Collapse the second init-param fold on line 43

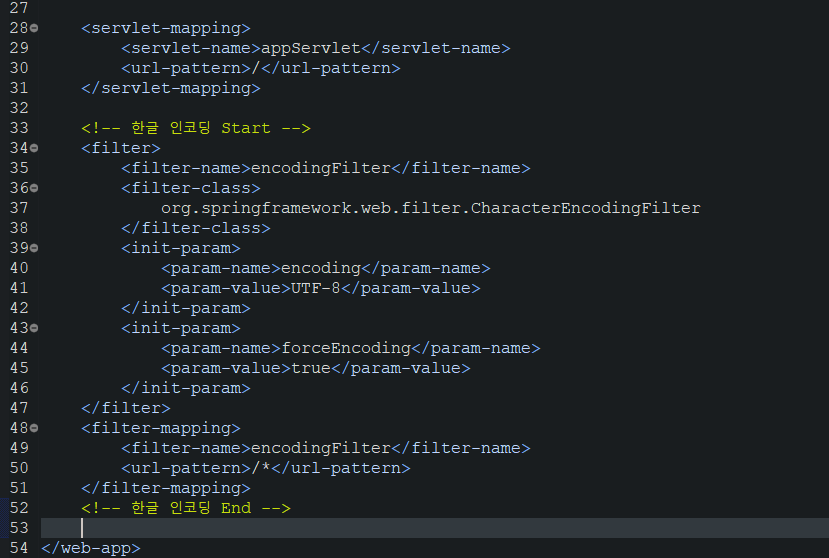click(x=34, y=328)
